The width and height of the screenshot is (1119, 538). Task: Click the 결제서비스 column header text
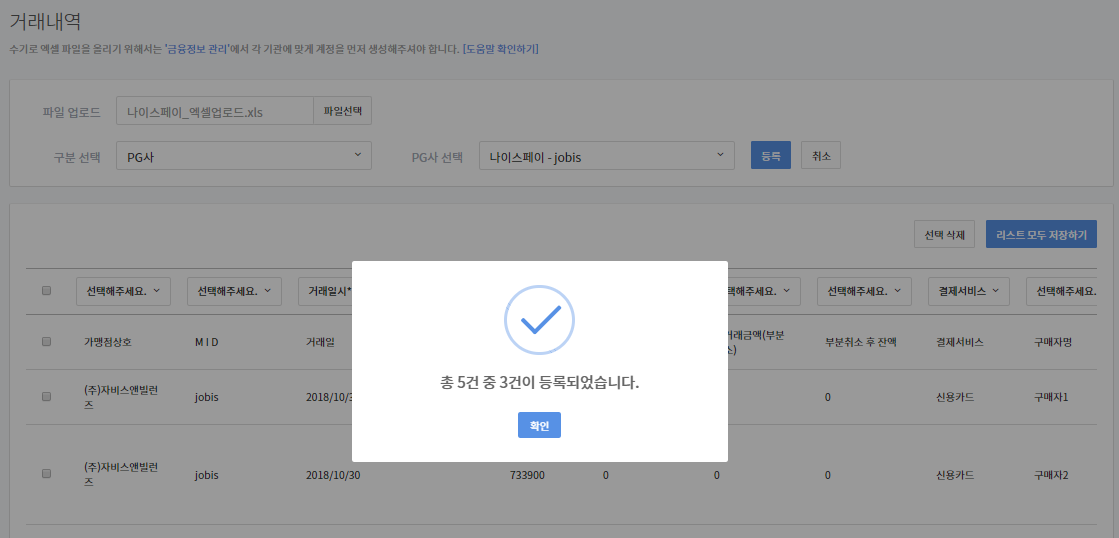960,342
